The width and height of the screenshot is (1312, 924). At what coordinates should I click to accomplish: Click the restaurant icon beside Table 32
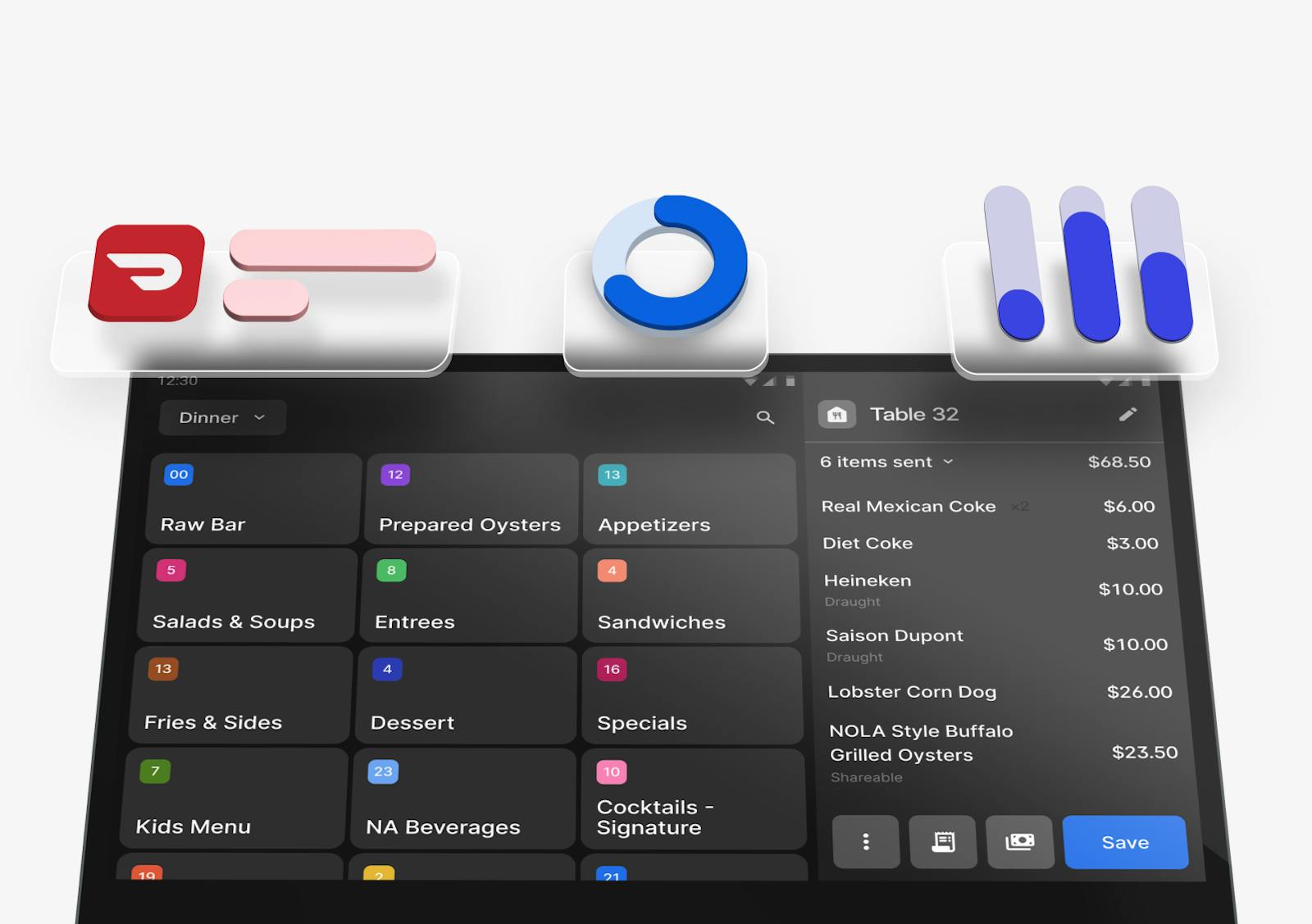[836, 414]
